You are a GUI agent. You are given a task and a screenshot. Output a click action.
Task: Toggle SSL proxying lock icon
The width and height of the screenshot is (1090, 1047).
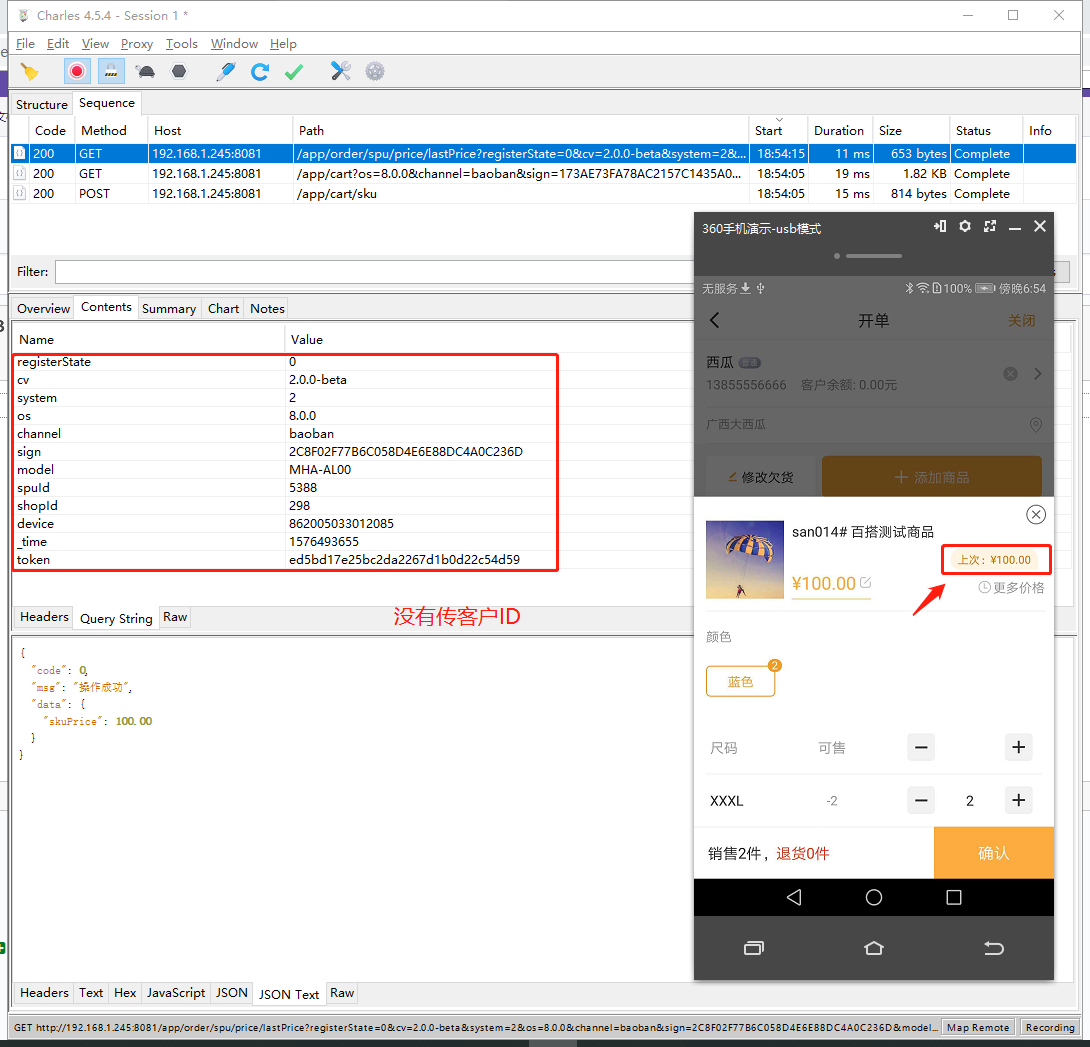111,71
